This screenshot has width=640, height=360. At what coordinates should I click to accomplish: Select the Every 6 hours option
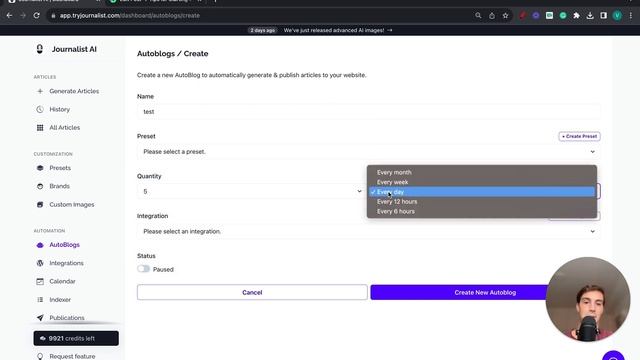coord(482,211)
